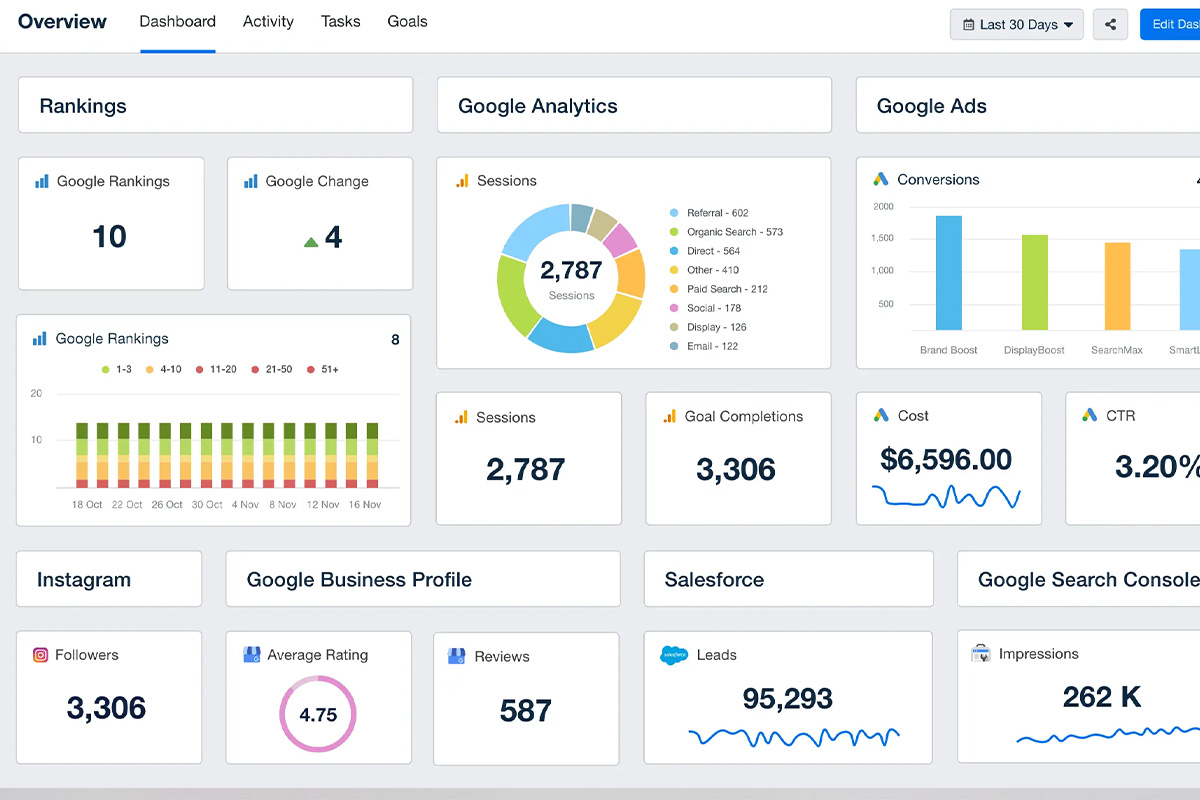Click the Salesforce cloud icon beside Leads
1200x800 pixels.
674,655
